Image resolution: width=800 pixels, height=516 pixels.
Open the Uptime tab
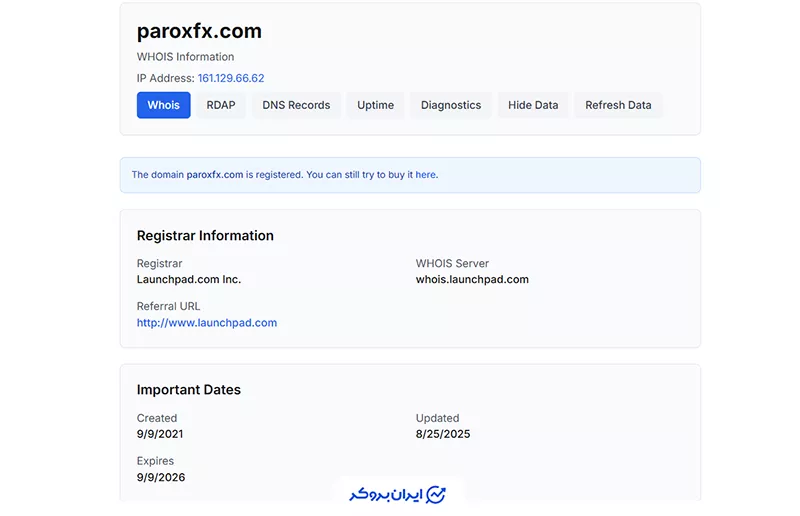pyautogui.click(x=376, y=105)
